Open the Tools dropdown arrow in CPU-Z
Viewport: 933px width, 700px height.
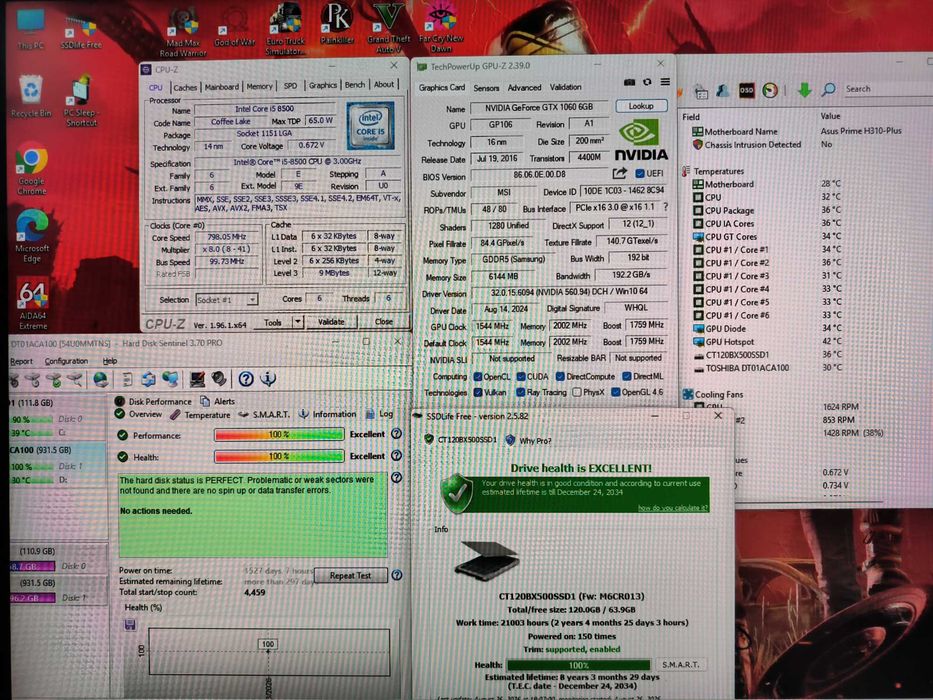point(298,322)
